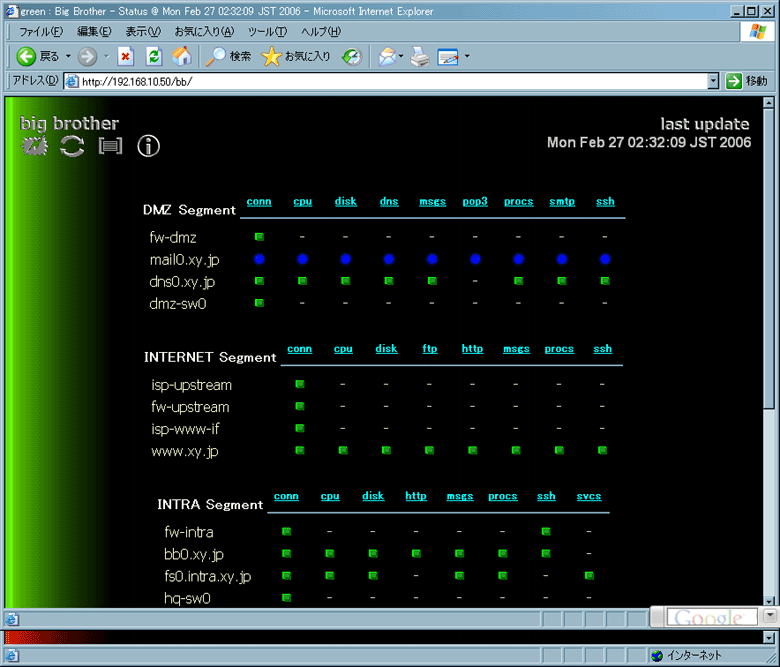
Task: Click dmz-sw0 conn green status icon
Action: point(259,302)
